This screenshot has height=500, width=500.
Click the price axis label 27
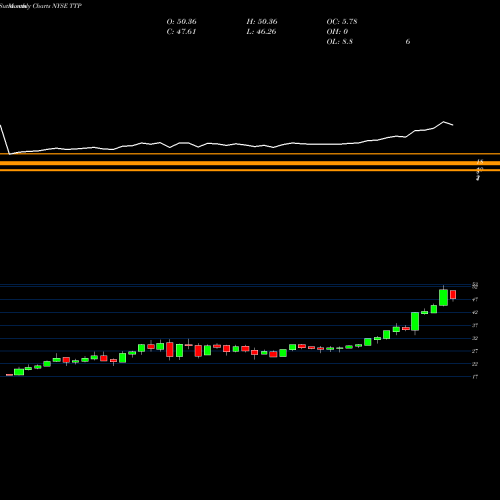pyautogui.click(x=475, y=351)
